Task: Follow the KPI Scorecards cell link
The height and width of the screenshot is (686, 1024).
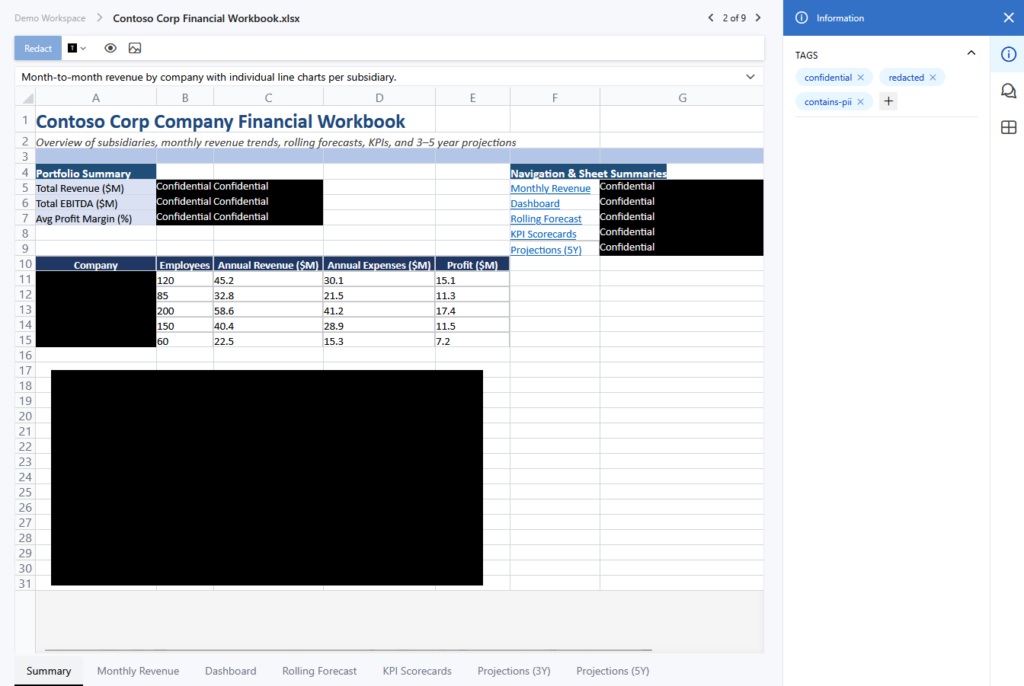Action: [543, 234]
